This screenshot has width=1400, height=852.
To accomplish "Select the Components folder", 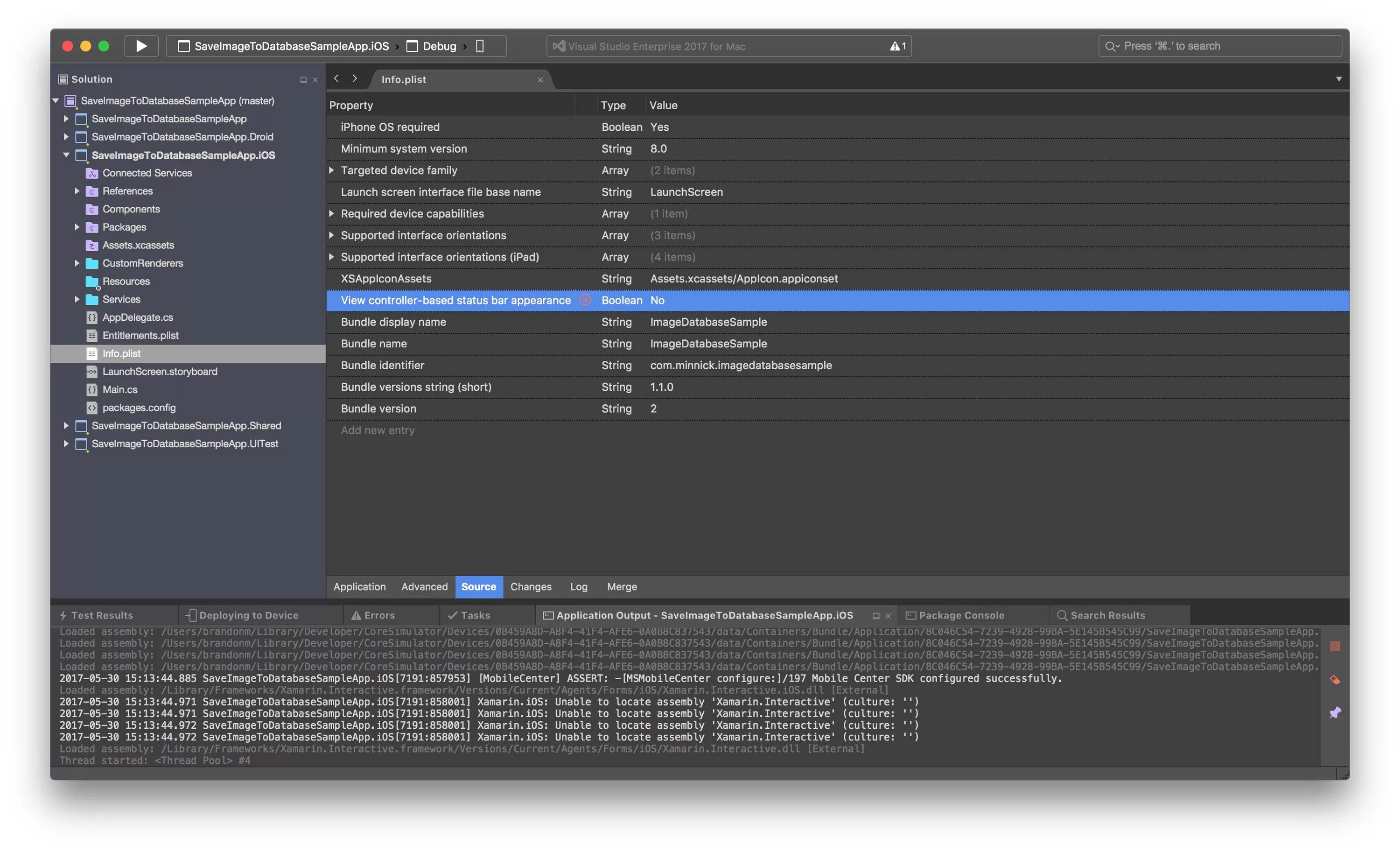I will pyautogui.click(x=131, y=209).
